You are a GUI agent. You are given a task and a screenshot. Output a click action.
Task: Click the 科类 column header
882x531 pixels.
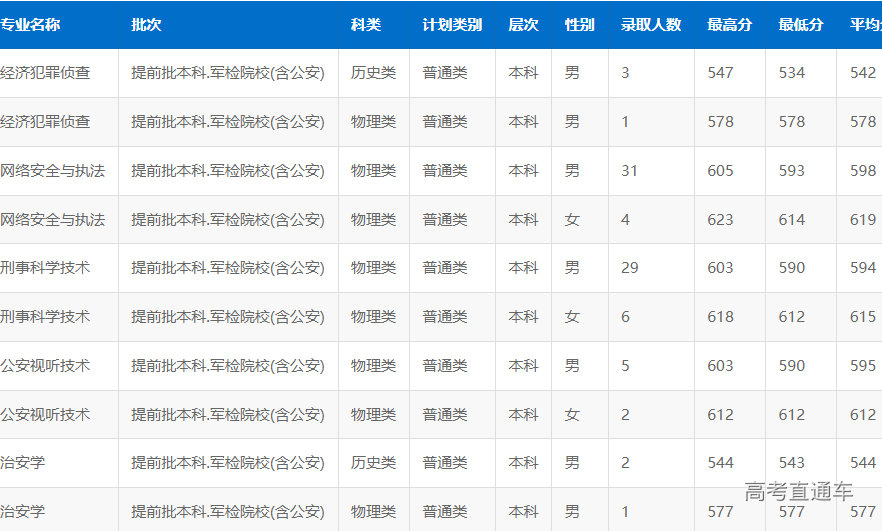pyautogui.click(x=366, y=25)
